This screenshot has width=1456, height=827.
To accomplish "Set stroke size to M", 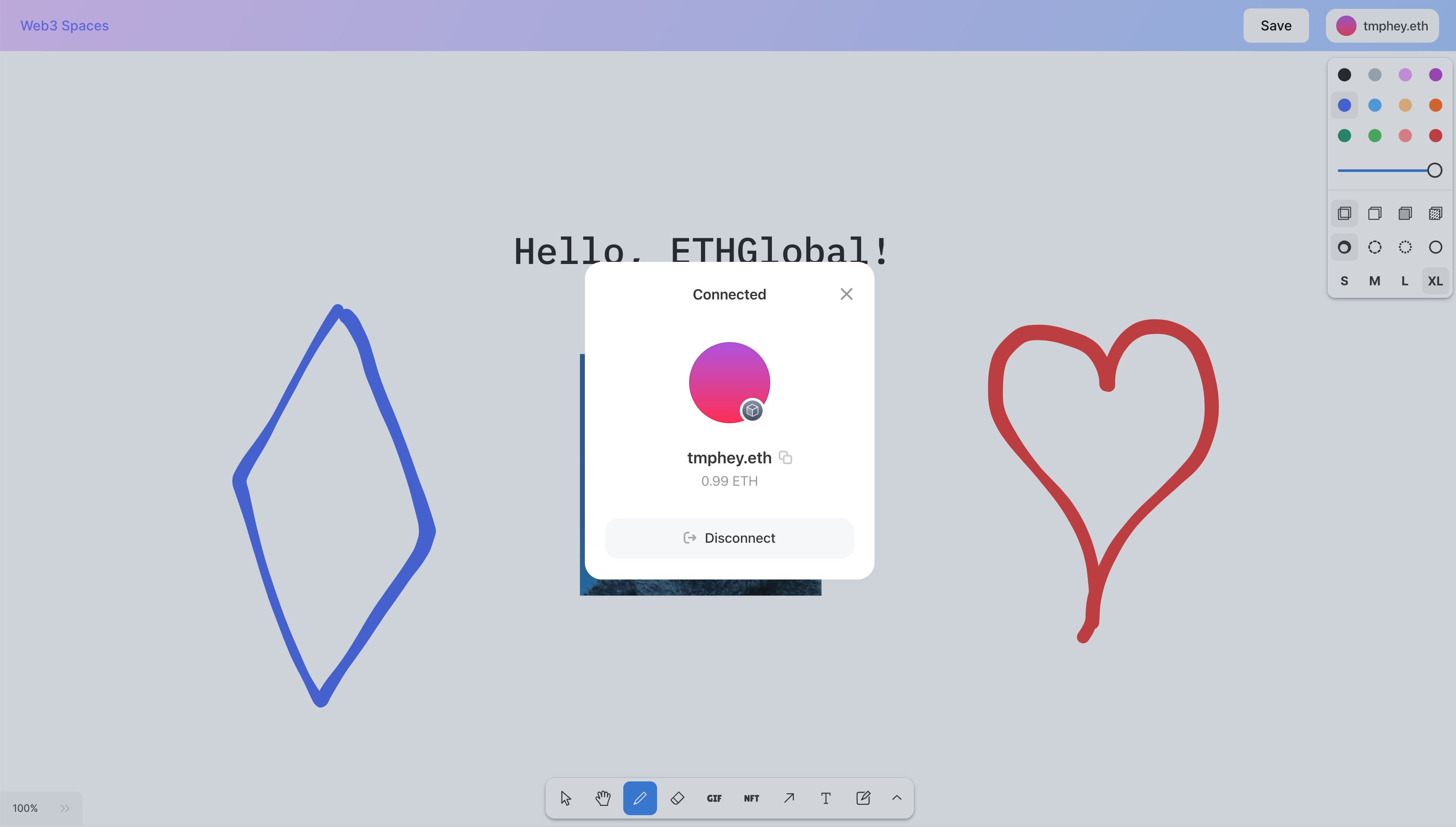I will (x=1374, y=280).
